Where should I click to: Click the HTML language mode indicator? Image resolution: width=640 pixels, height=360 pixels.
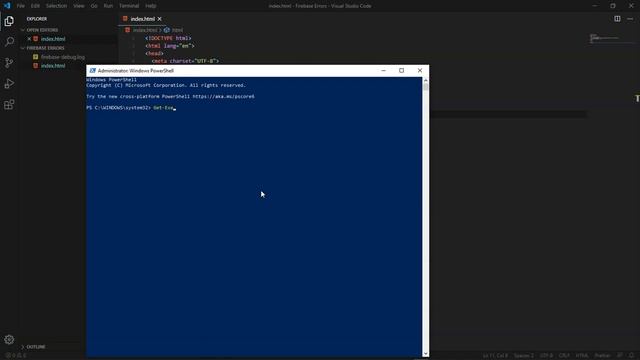point(582,356)
